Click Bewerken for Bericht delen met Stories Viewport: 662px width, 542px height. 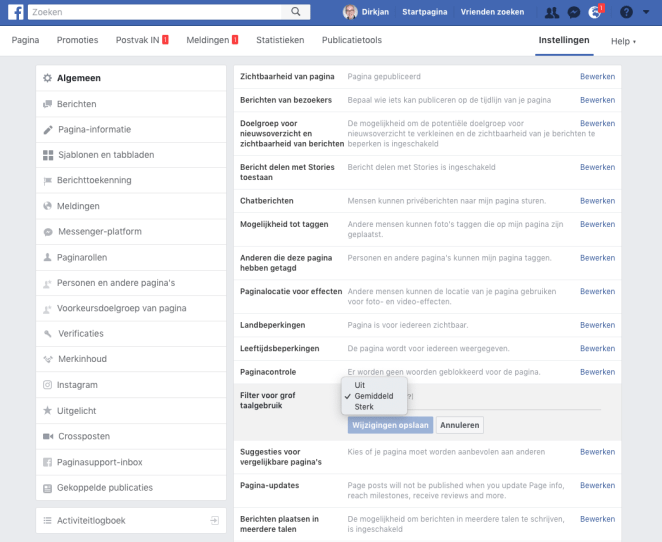coord(597,167)
